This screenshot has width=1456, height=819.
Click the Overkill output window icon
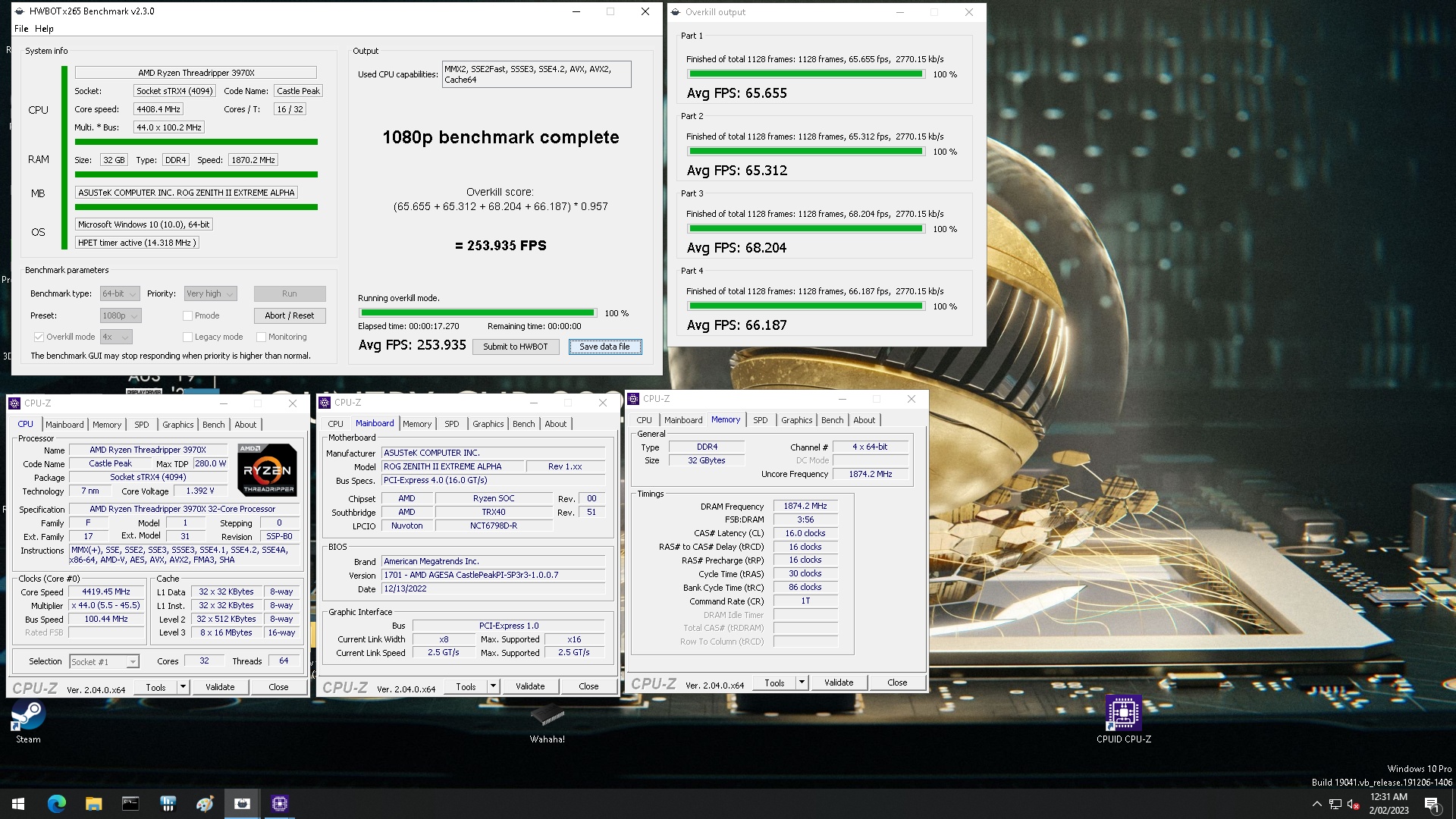676,12
